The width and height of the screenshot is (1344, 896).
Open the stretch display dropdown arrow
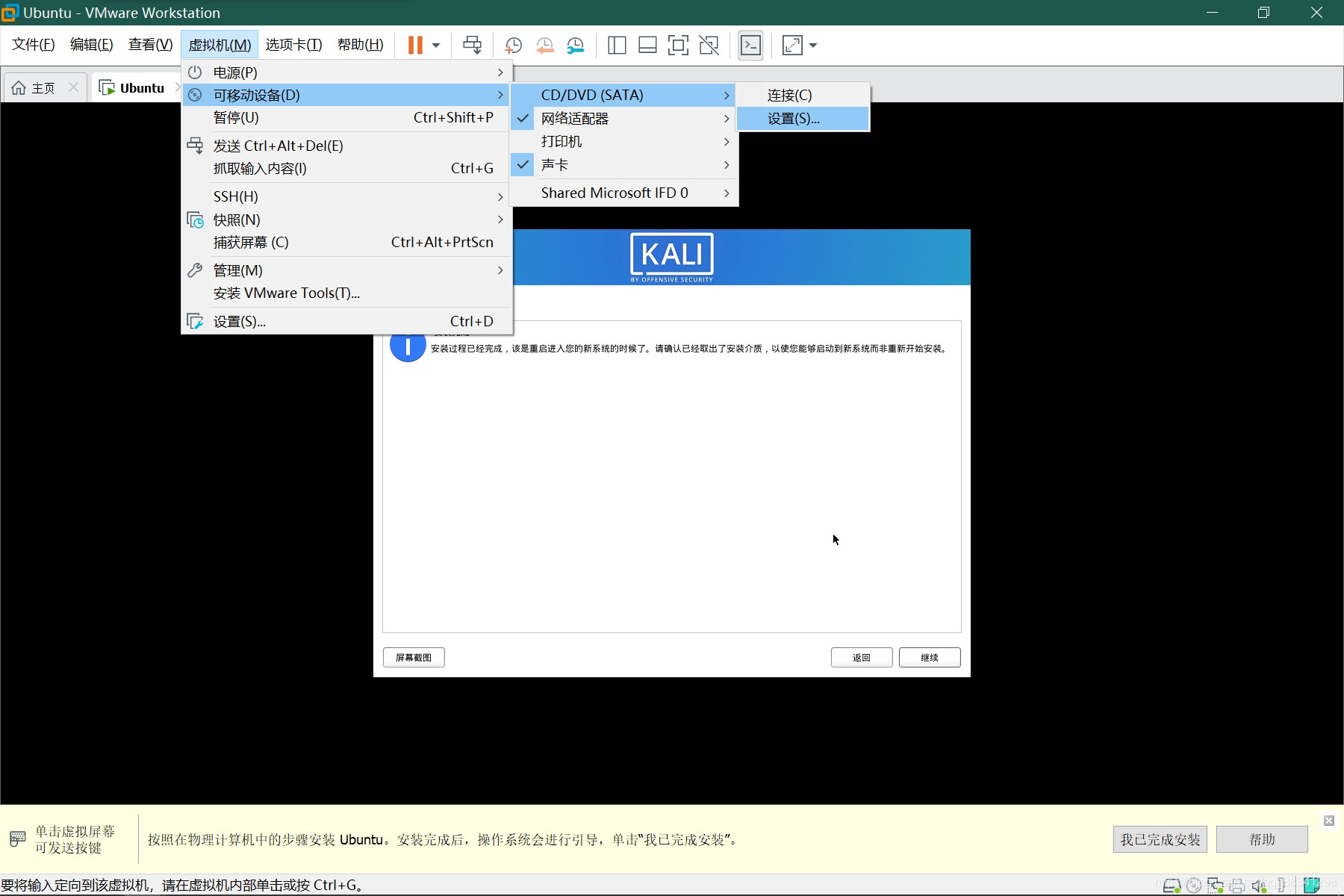click(813, 46)
